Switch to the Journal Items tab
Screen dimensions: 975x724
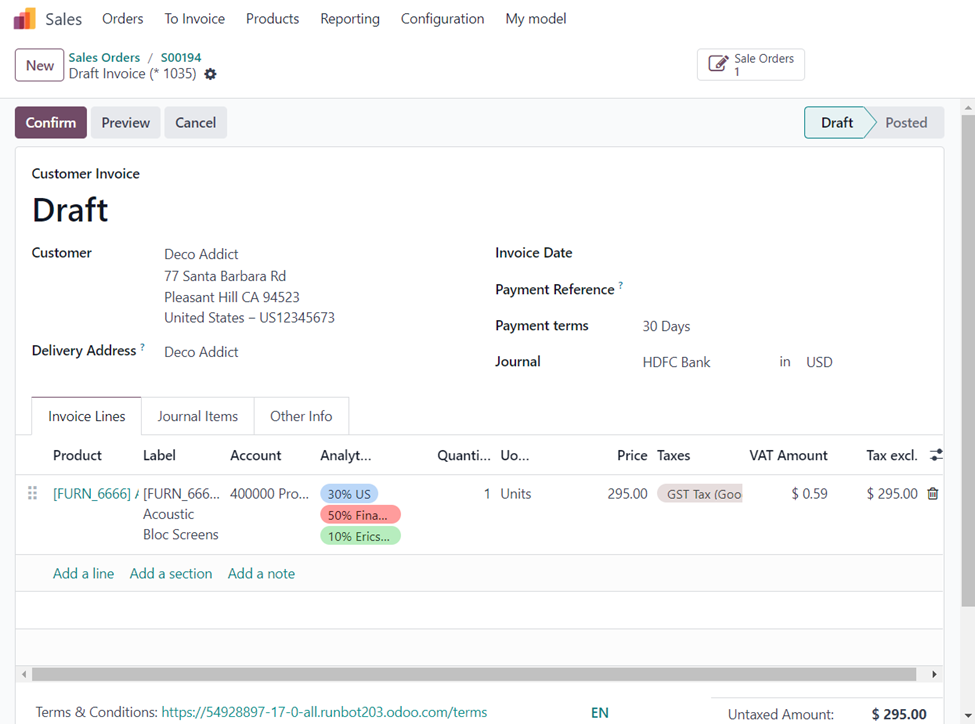[198, 416]
